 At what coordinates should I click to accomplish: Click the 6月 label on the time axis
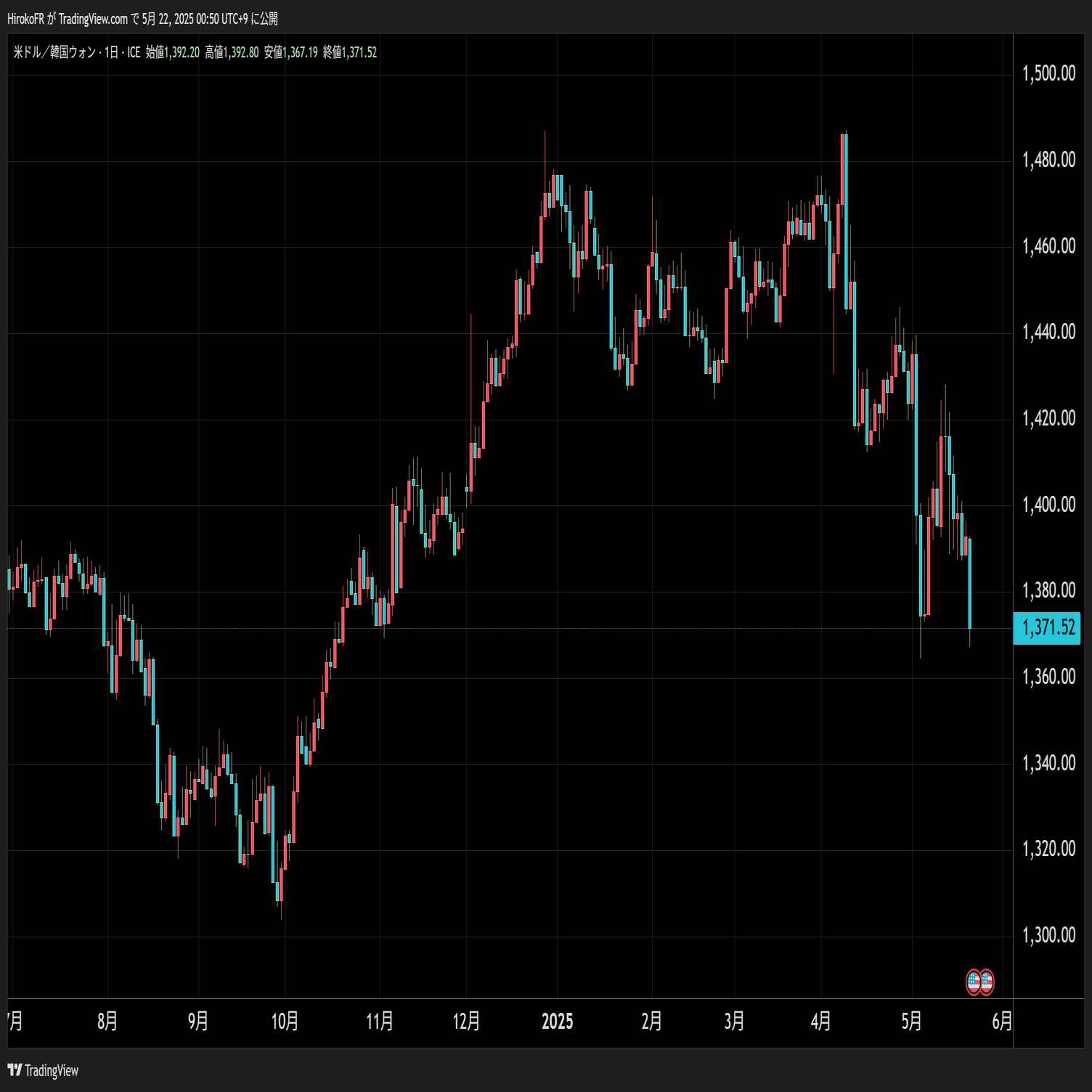point(1002,1022)
